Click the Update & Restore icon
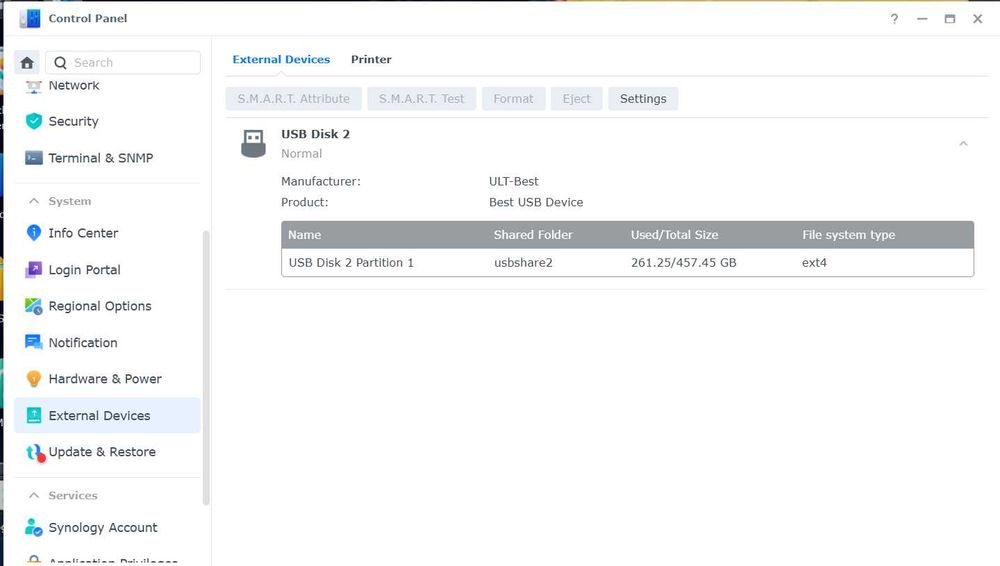The height and width of the screenshot is (566, 1000). (x=35, y=452)
